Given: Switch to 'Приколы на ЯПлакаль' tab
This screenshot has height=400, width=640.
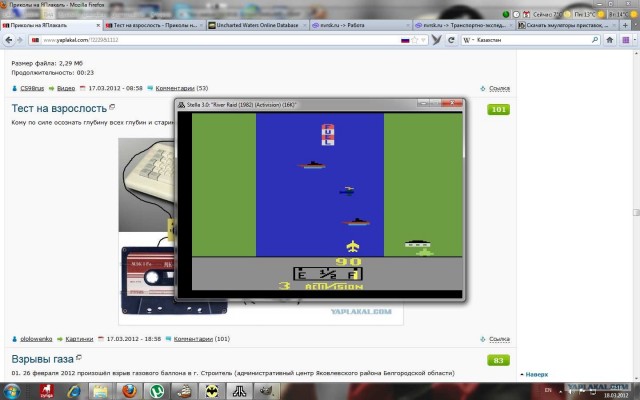Looking at the screenshot, I should tap(51, 25).
